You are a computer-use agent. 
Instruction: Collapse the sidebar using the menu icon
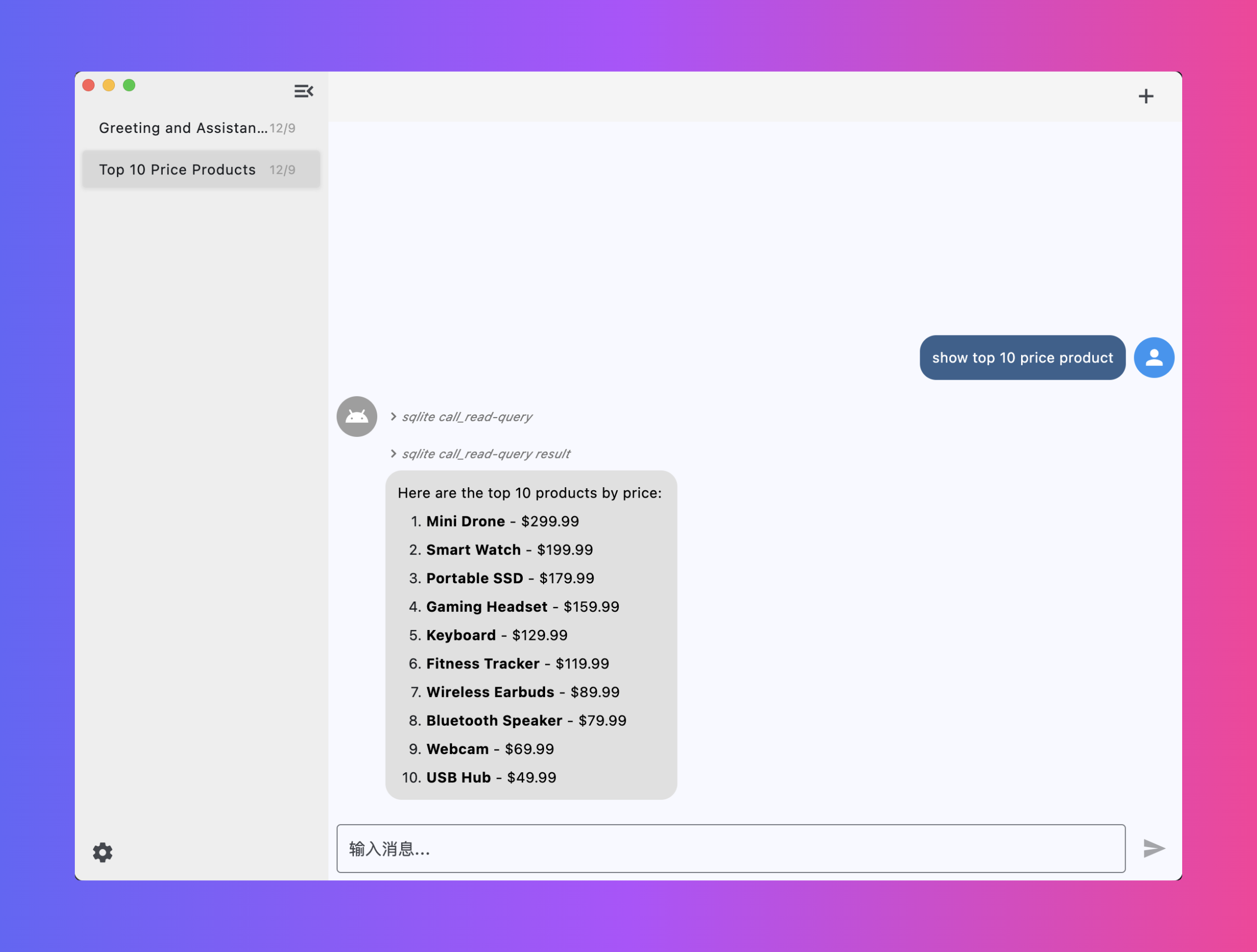303,91
